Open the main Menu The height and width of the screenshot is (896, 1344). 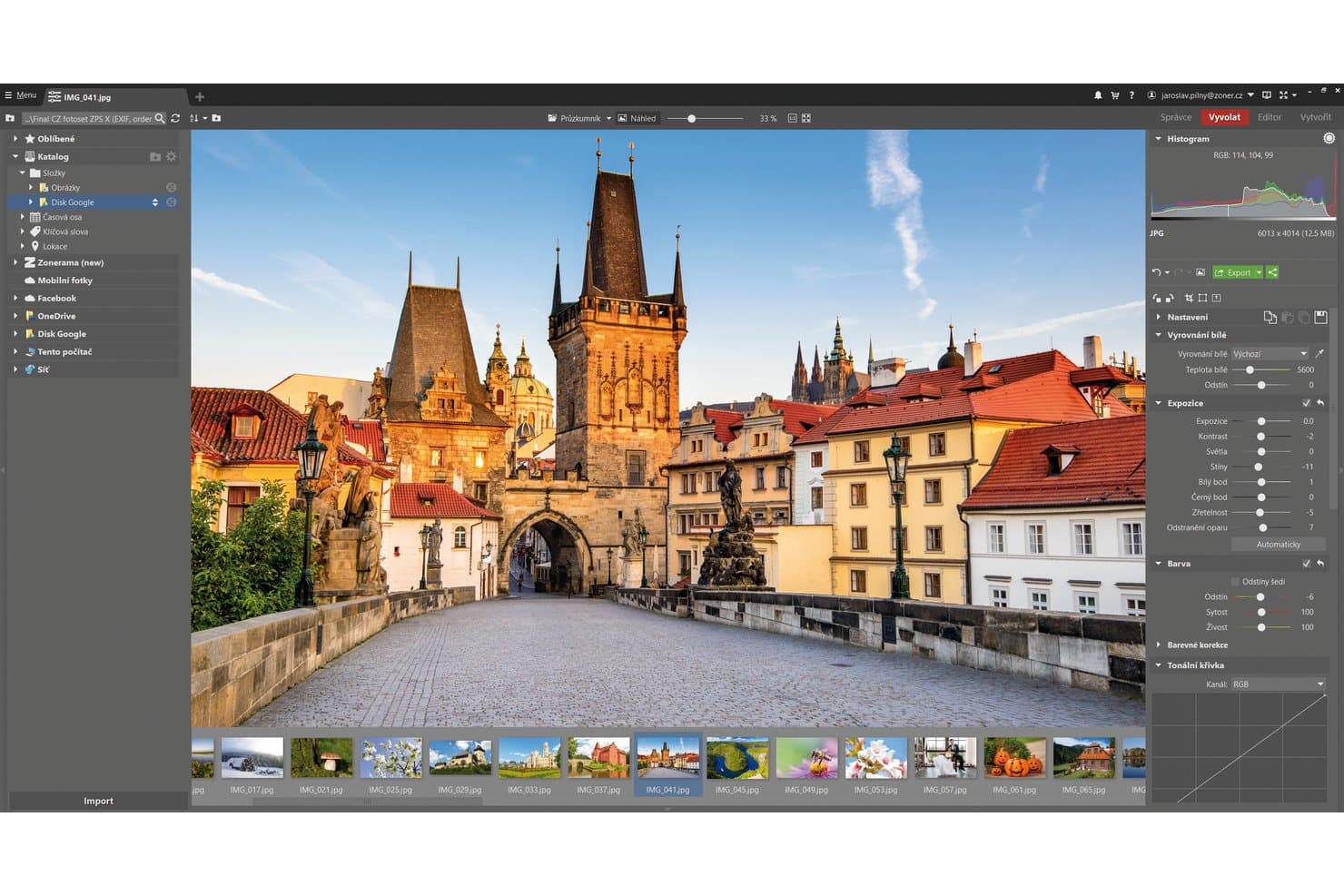point(21,95)
